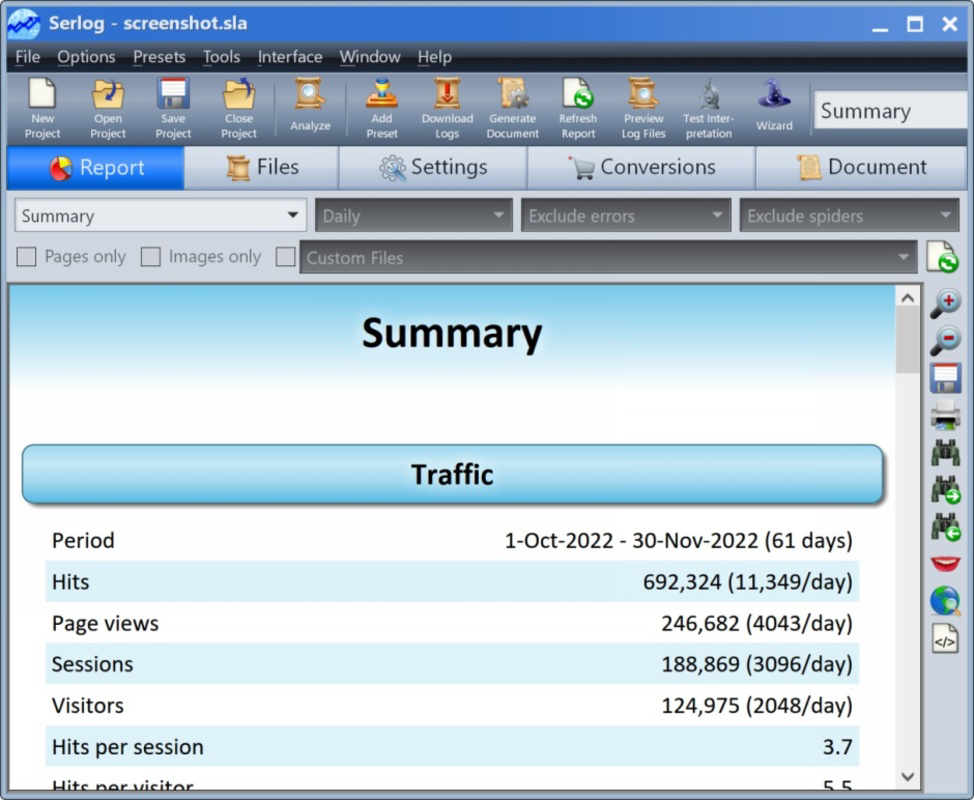Open the Summary report dropdown
Viewport: 974px width, 800px height.
click(x=160, y=216)
